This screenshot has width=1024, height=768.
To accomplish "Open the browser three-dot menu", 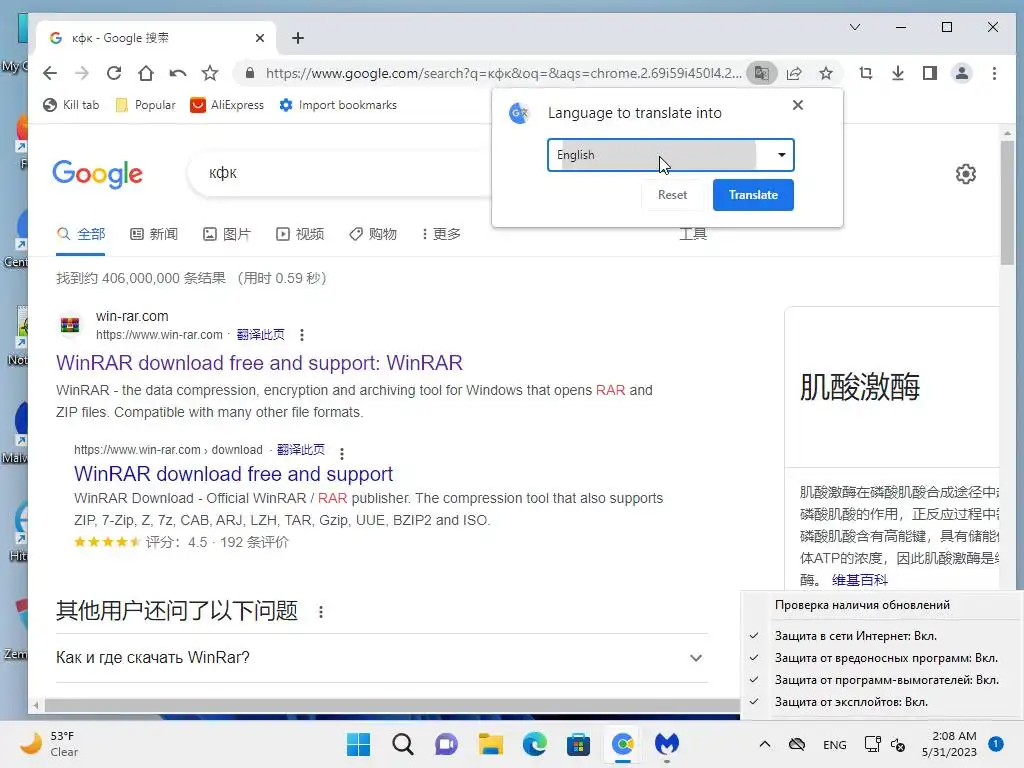I will pos(994,73).
